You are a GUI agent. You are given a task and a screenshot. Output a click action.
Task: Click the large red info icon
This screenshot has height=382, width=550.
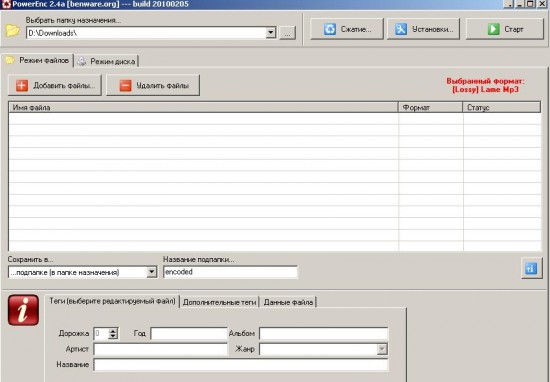pos(23,310)
